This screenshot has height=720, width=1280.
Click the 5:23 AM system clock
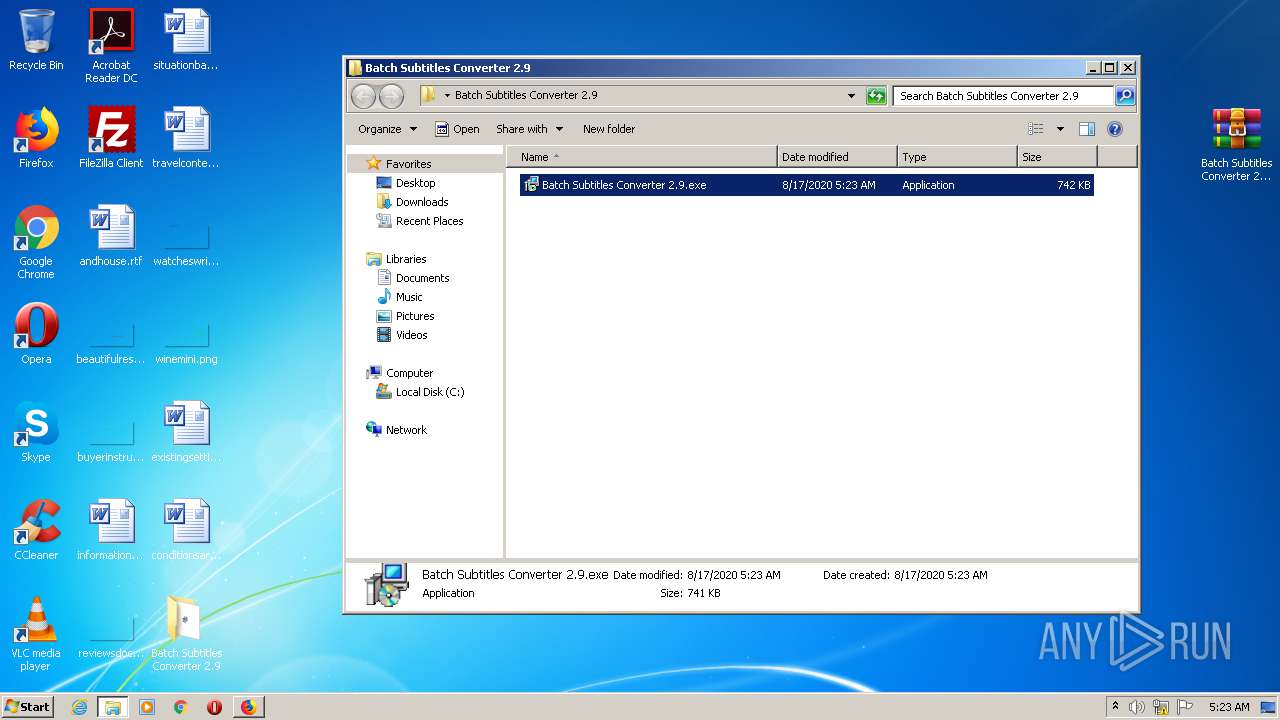pyautogui.click(x=1229, y=707)
